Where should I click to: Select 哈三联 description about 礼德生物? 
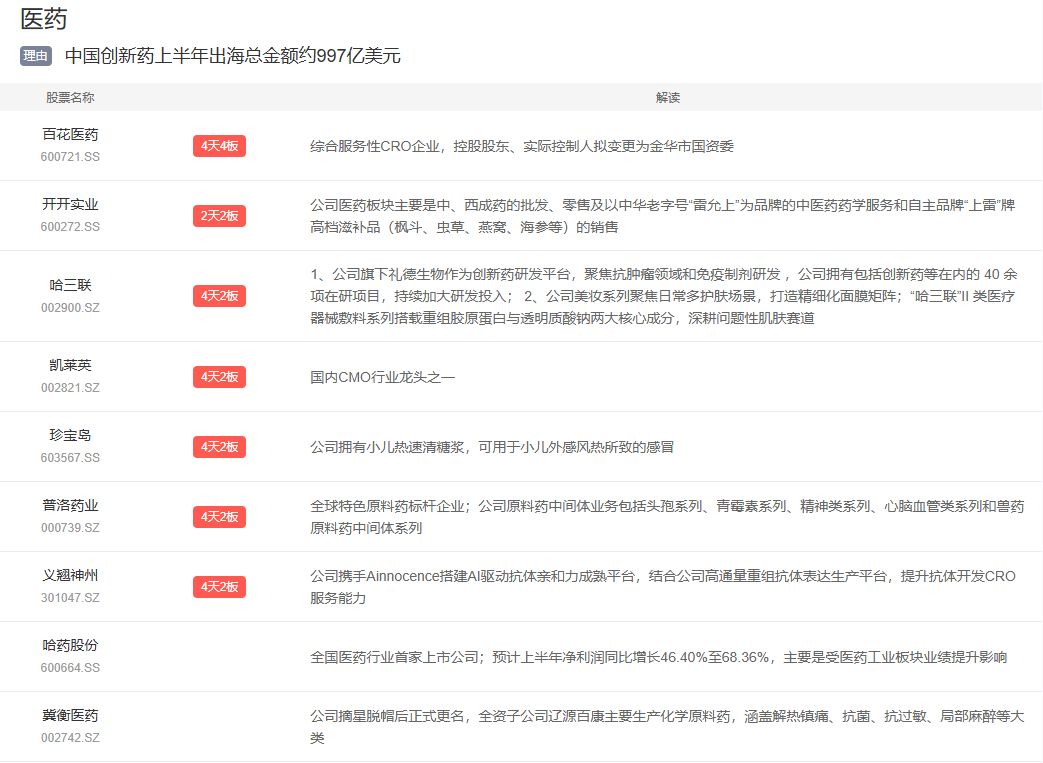click(x=663, y=296)
